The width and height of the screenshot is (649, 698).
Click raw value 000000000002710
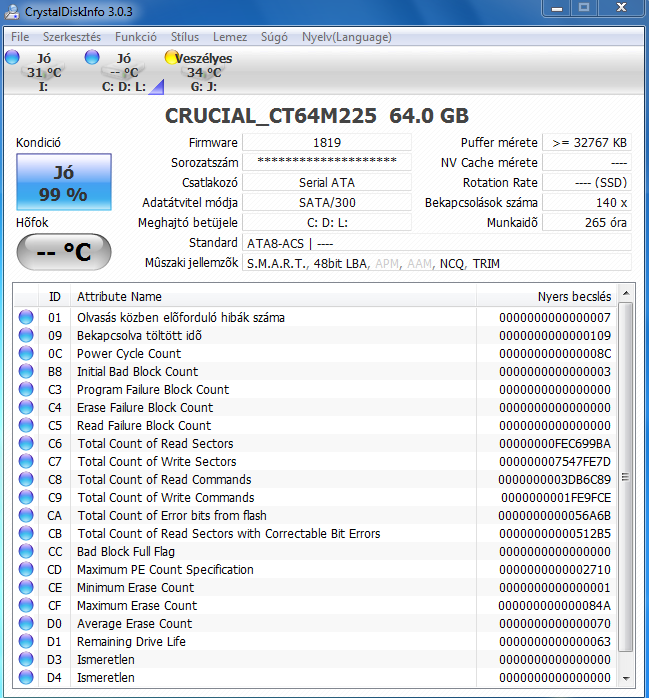pos(555,569)
